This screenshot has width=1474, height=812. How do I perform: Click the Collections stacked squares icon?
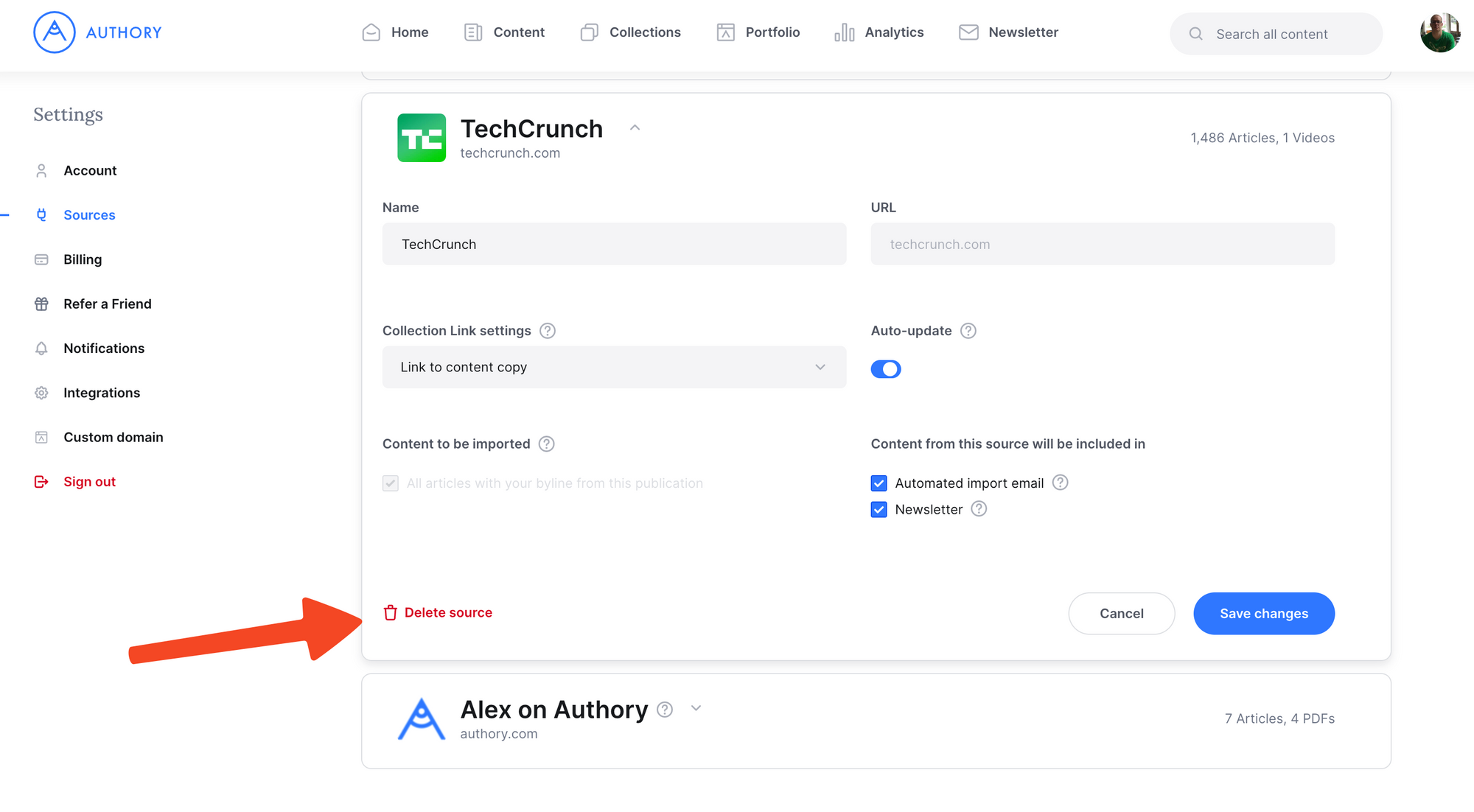[589, 32]
